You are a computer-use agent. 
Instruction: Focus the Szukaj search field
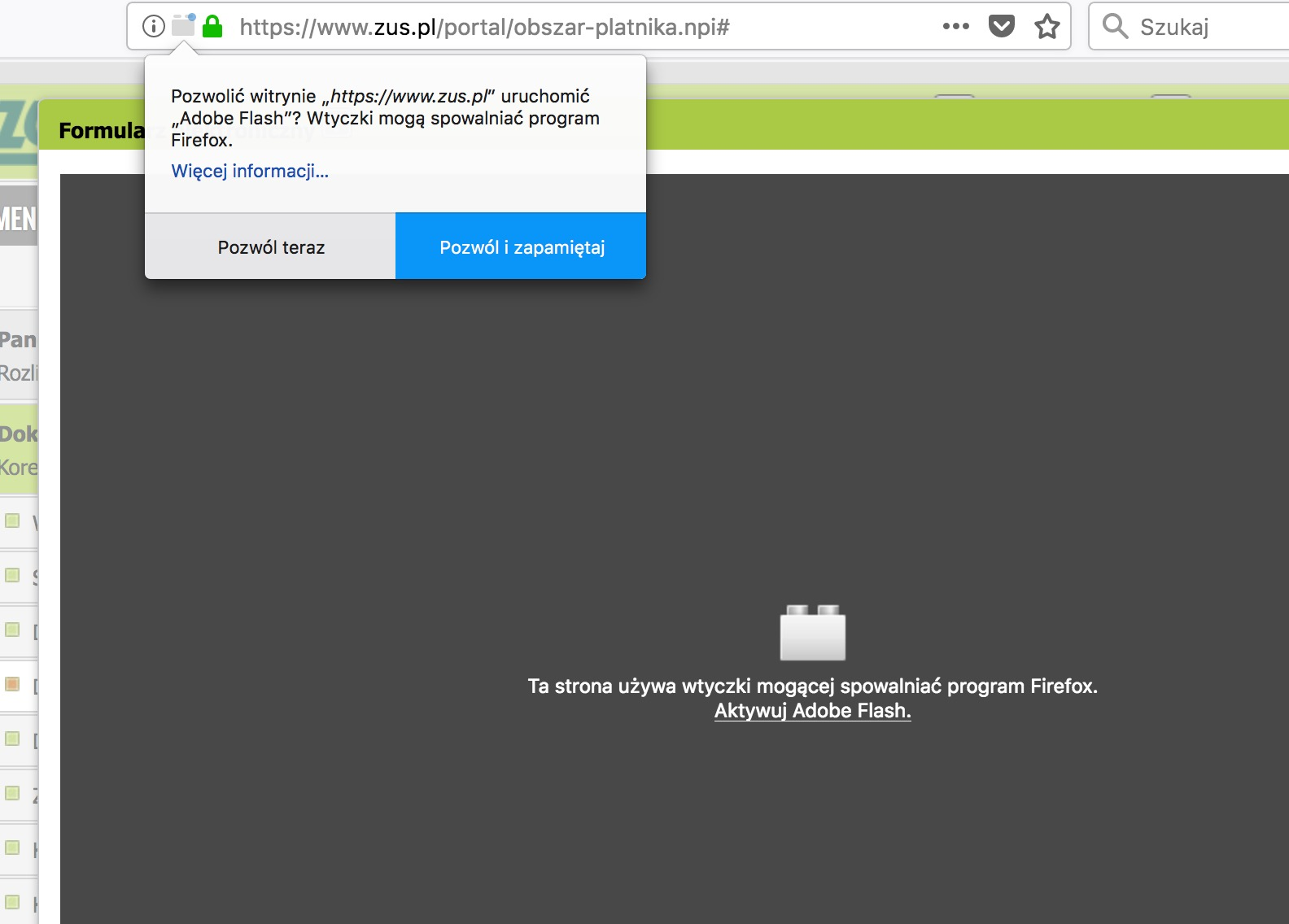pos(1190,27)
